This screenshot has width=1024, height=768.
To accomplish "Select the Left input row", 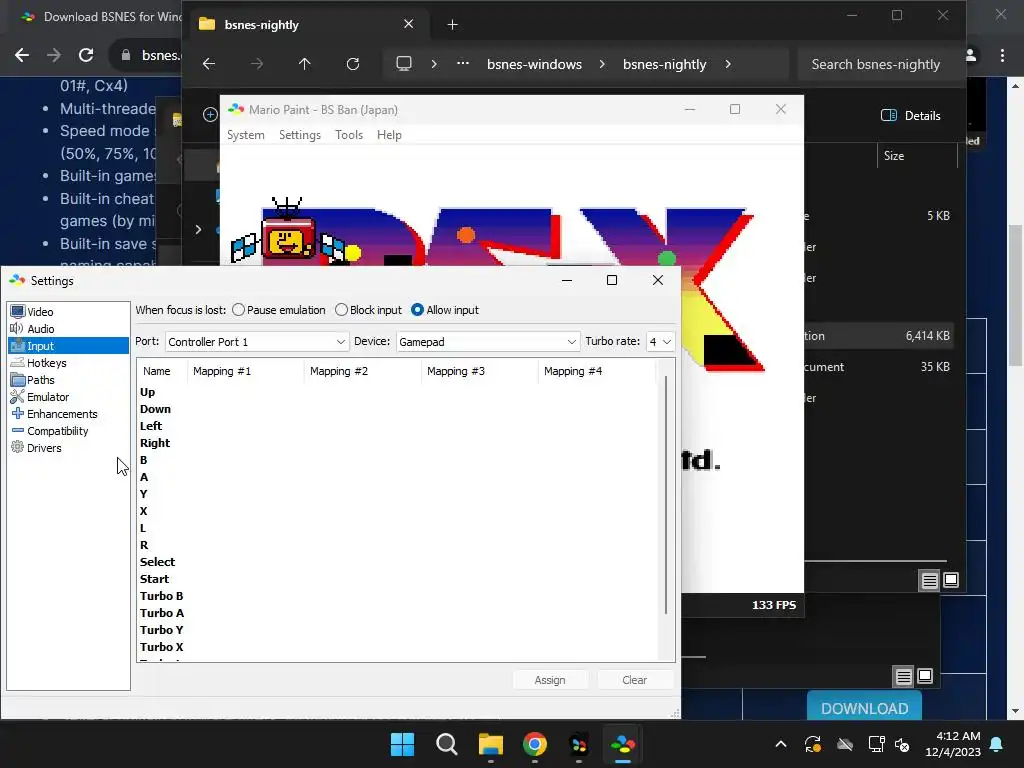I will tap(397, 426).
